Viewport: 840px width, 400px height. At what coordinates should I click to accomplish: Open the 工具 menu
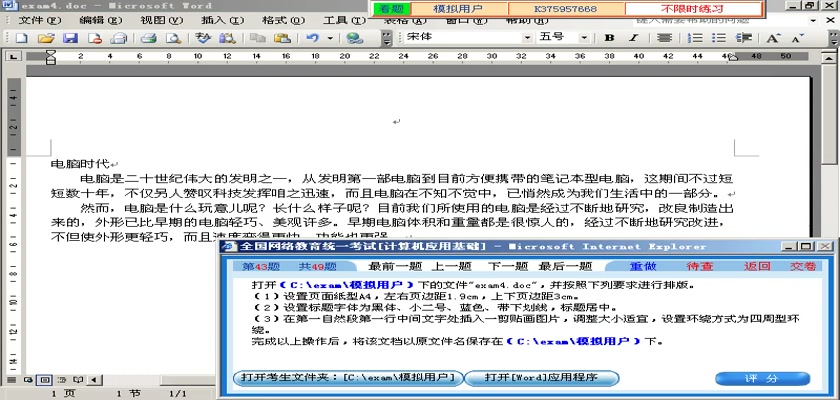(x=344, y=20)
